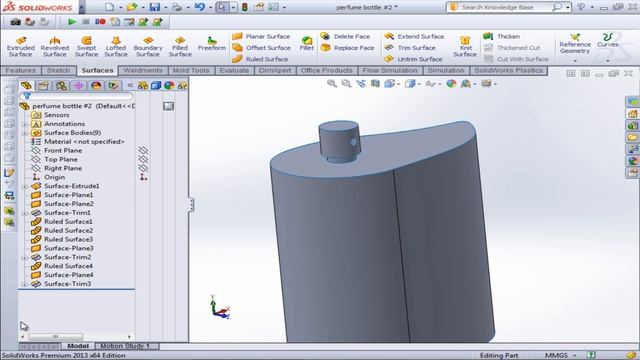Select the Filled Surface tool
The image size is (640, 360).
pos(180,46)
